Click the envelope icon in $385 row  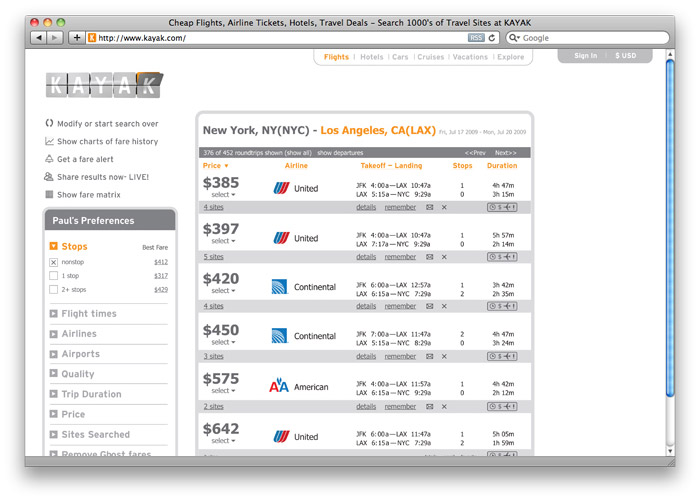point(429,207)
